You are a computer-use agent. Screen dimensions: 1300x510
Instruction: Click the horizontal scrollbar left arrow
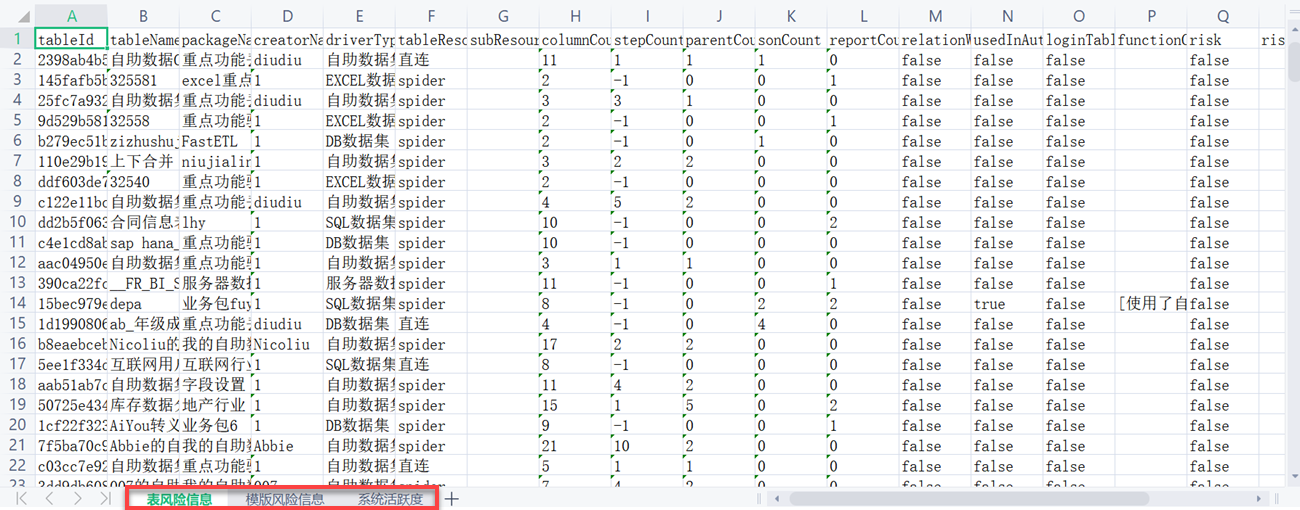775,498
